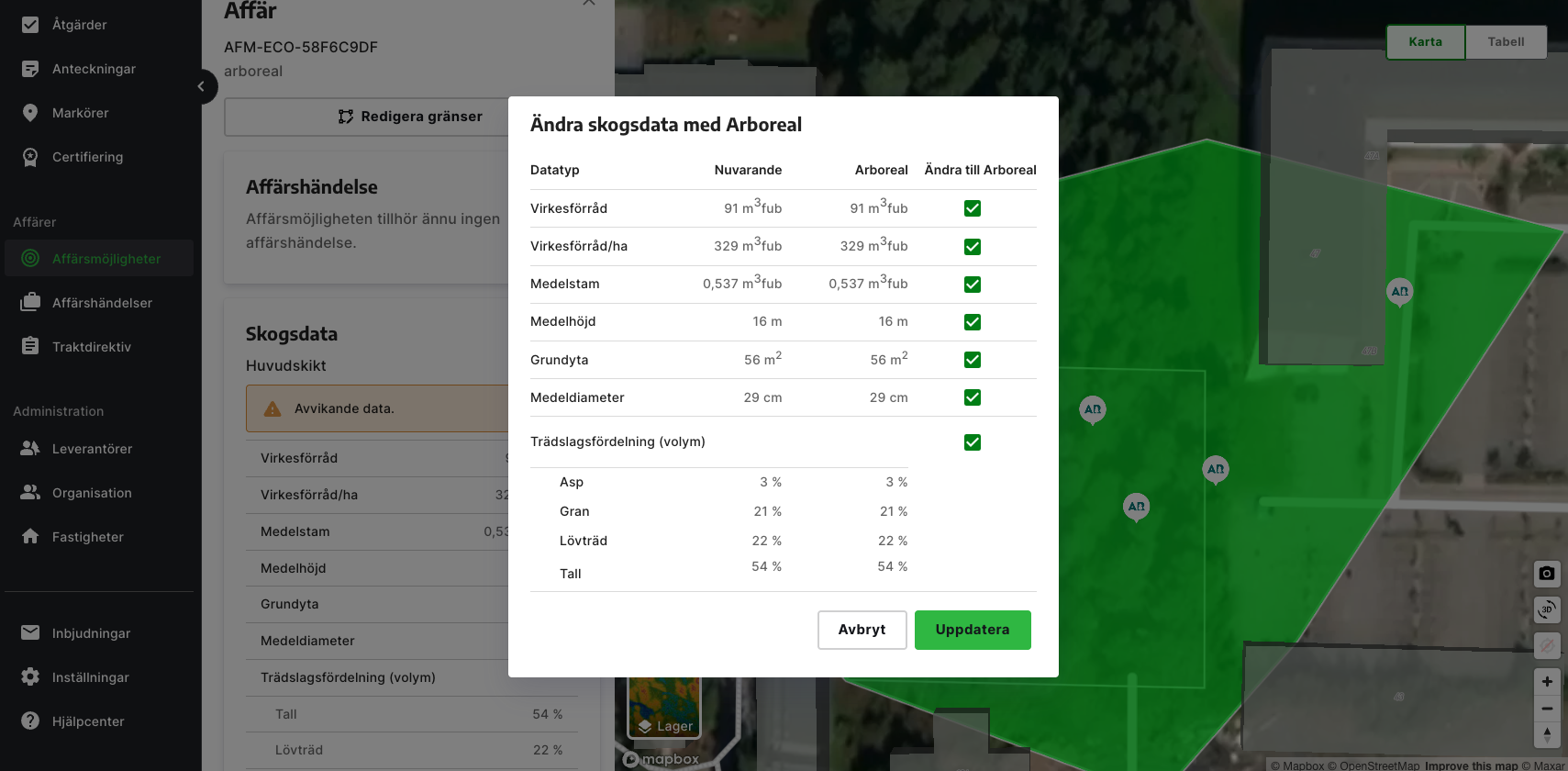Switch to Karta view tab
1568x771 pixels.
point(1425,42)
